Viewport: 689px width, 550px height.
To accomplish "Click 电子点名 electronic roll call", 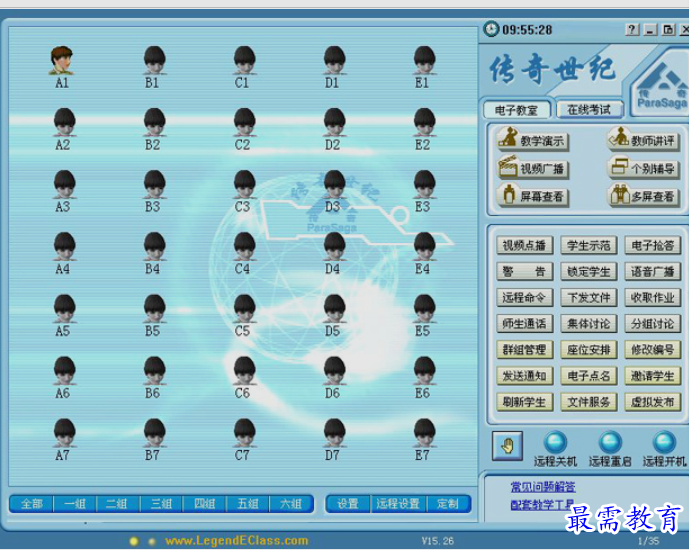I will [x=589, y=376].
